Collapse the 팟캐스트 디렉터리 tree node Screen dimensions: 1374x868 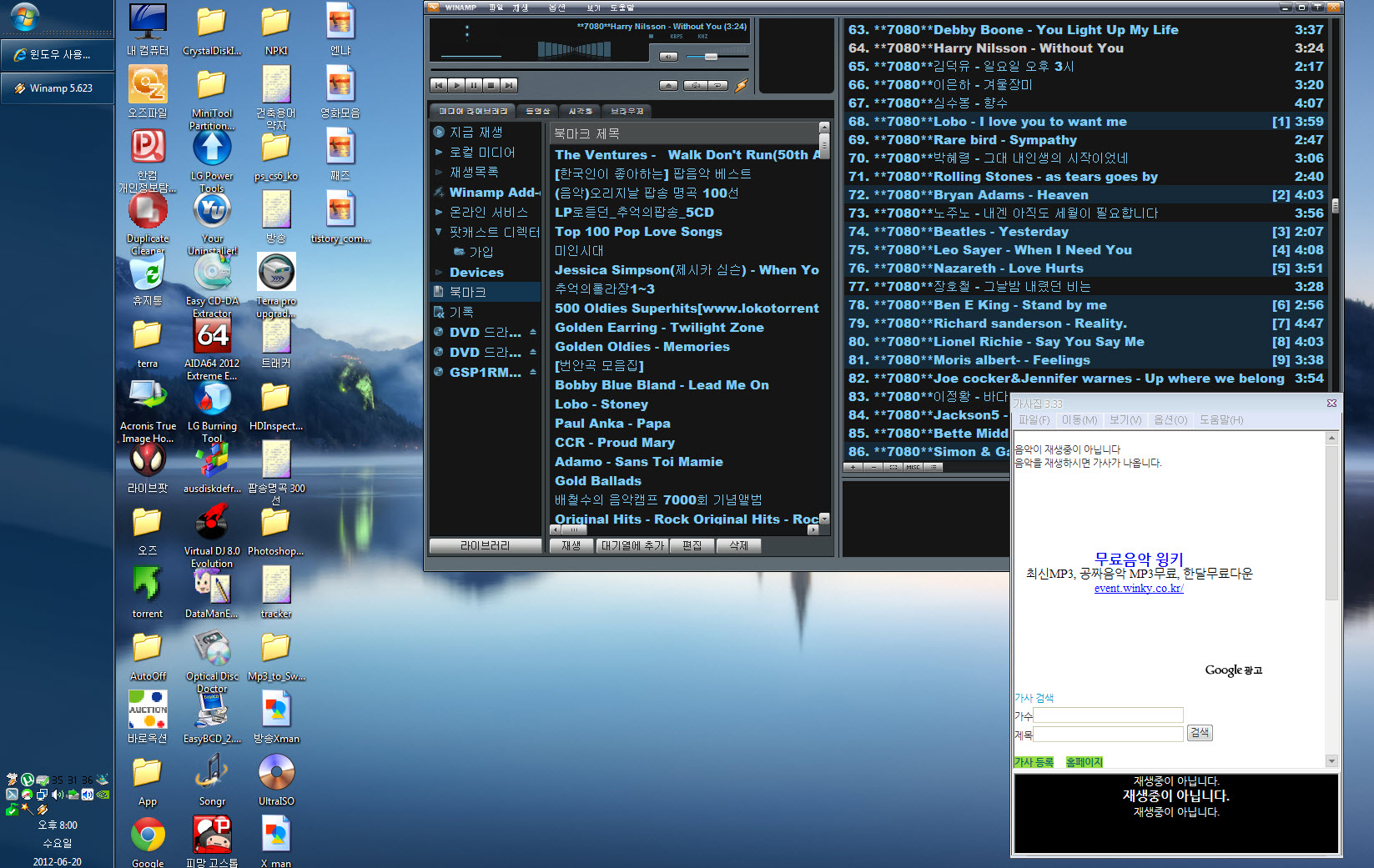439,232
